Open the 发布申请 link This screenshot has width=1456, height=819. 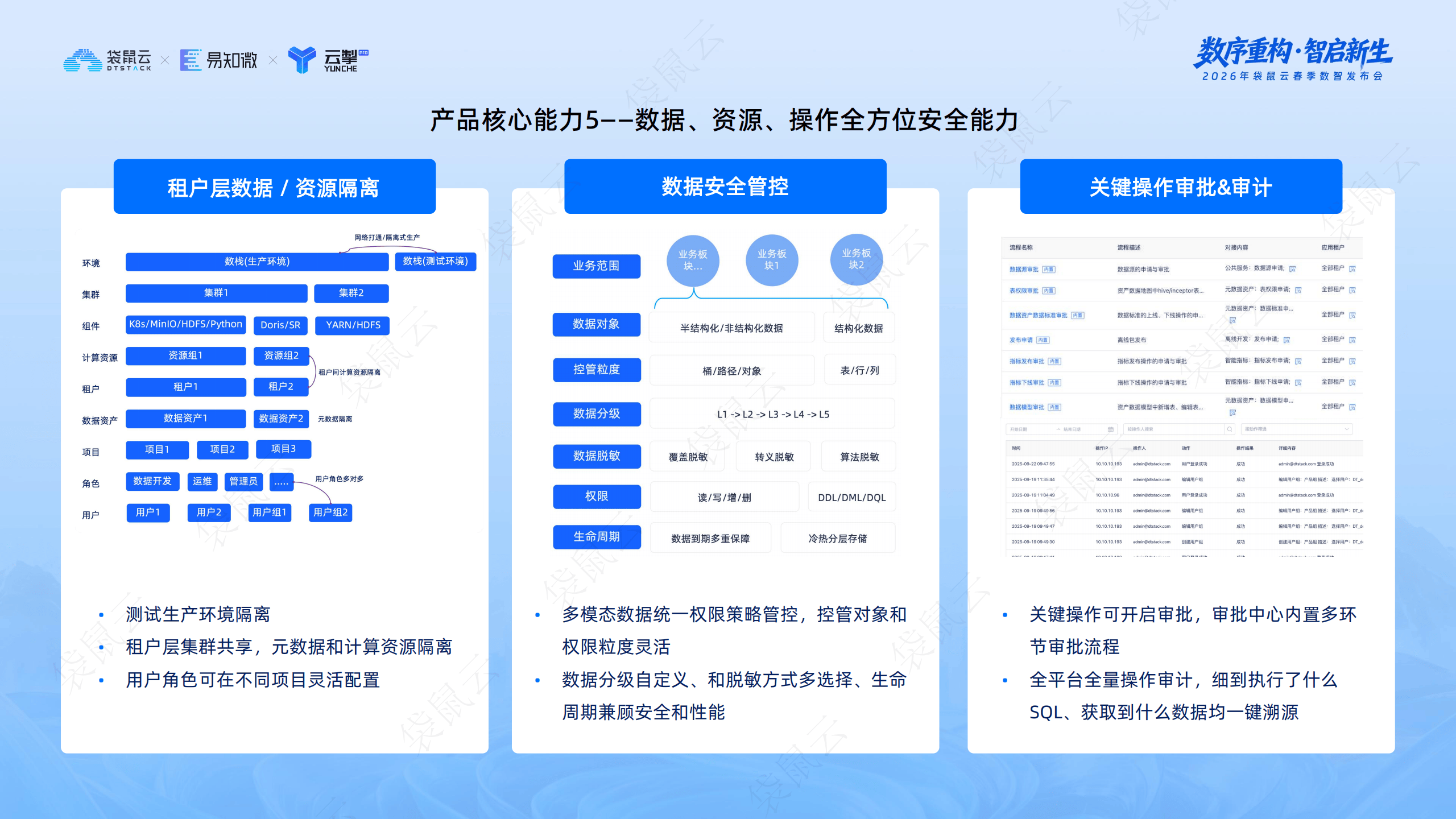(x=1021, y=340)
